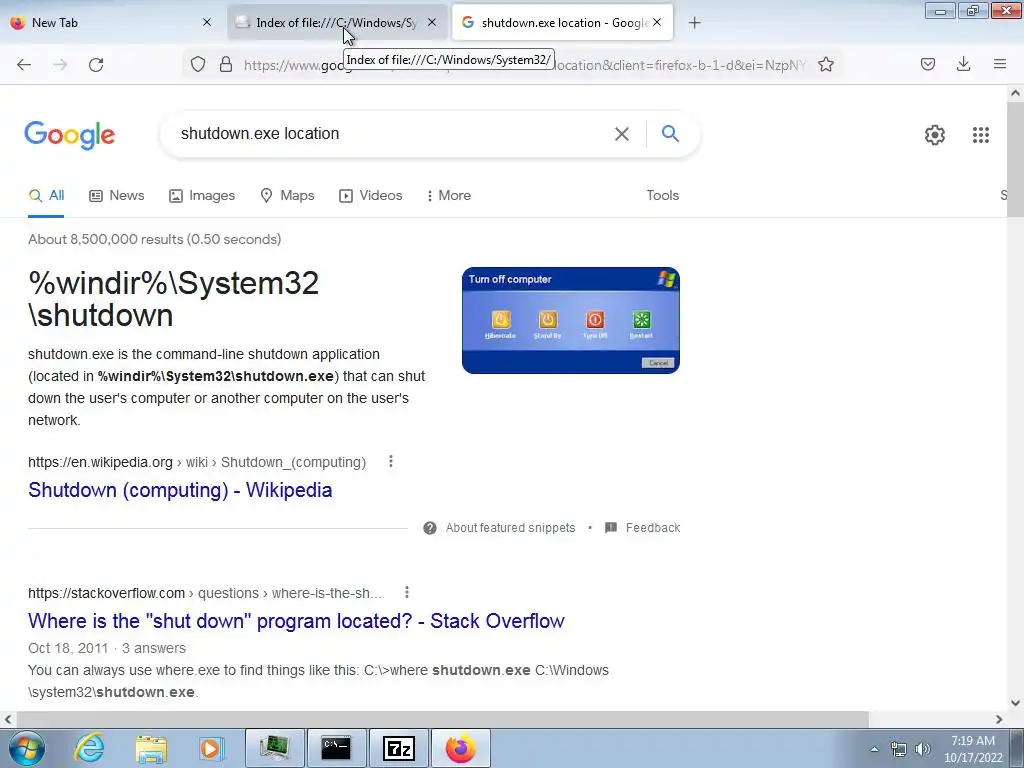The height and width of the screenshot is (768, 1024).
Task: Select the All results tab
Action: (46, 195)
